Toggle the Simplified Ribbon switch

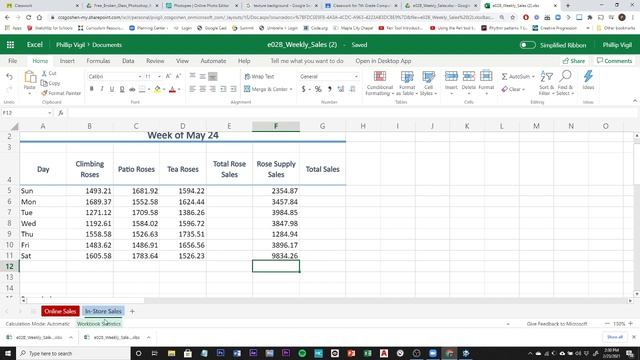[527, 45]
